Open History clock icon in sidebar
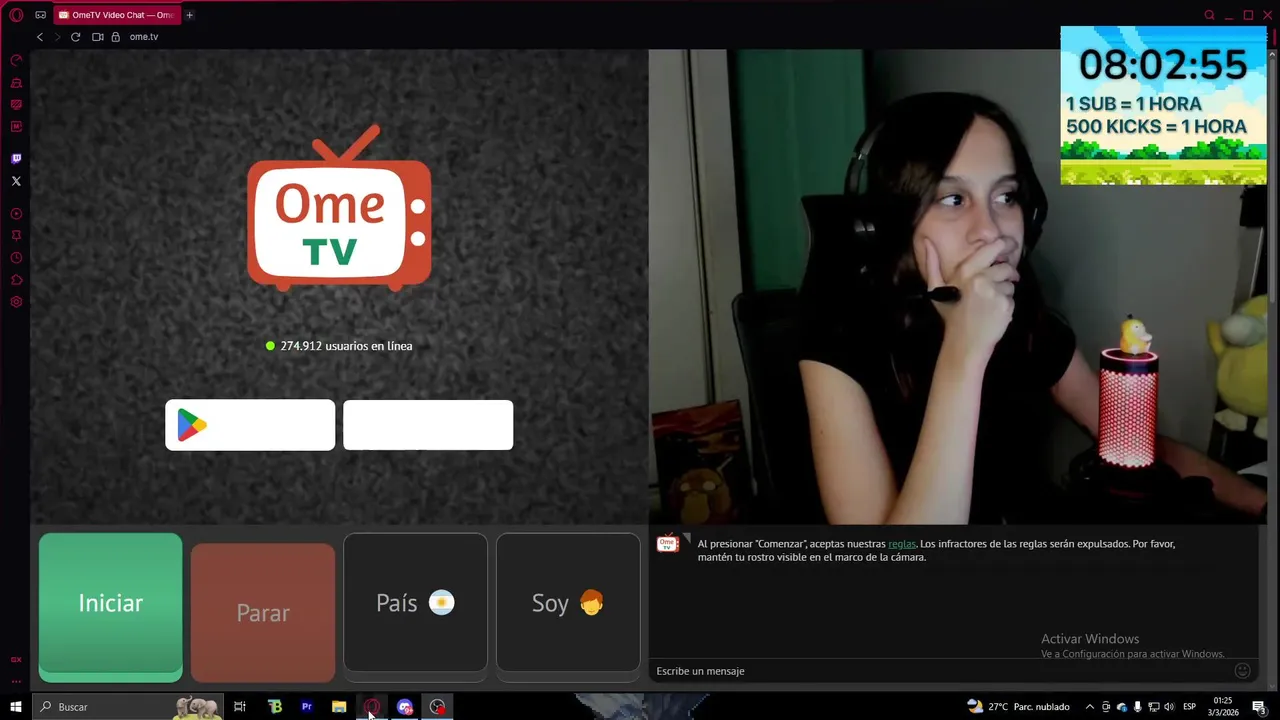1280x720 pixels. pyautogui.click(x=16, y=258)
